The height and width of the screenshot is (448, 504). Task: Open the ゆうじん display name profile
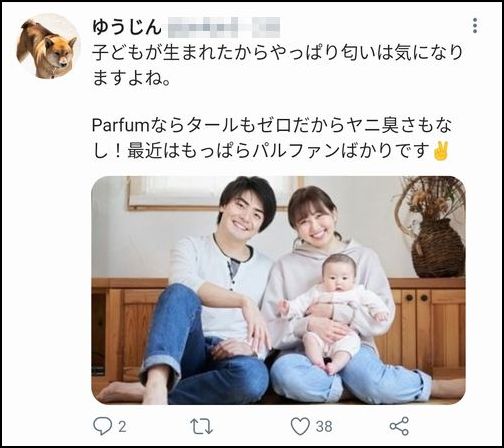(127, 27)
